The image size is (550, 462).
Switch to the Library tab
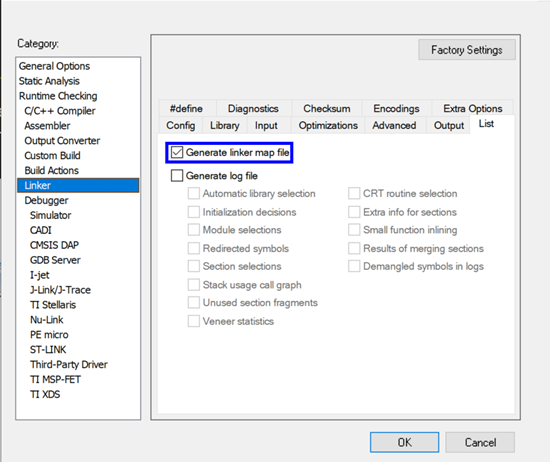click(224, 125)
